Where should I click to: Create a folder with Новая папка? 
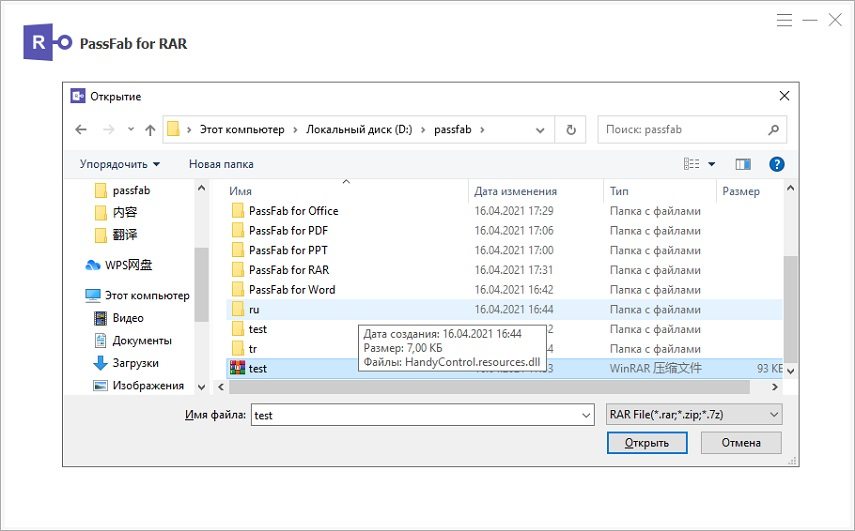tap(221, 164)
